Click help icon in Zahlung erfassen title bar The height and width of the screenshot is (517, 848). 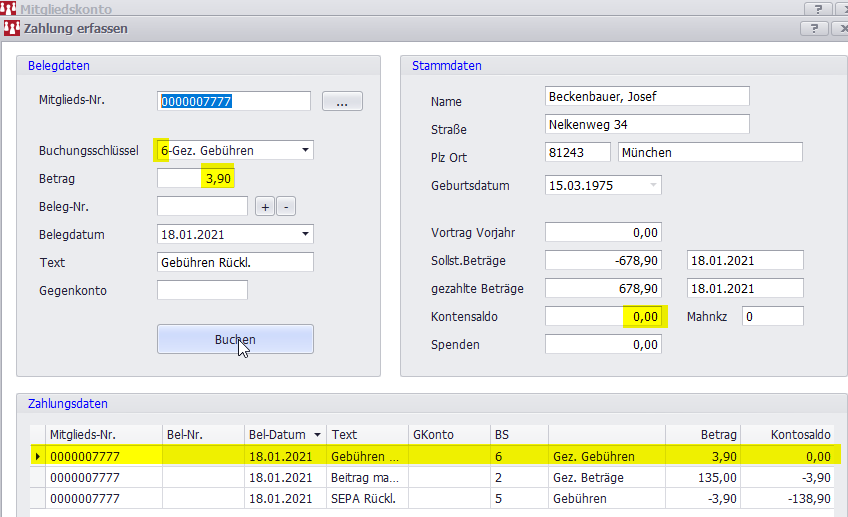(x=816, y=29)
